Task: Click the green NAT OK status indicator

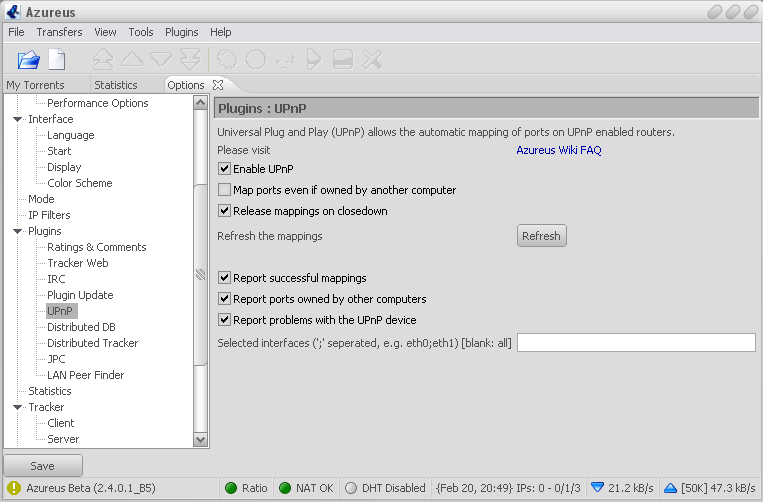Action: [285, 488]
